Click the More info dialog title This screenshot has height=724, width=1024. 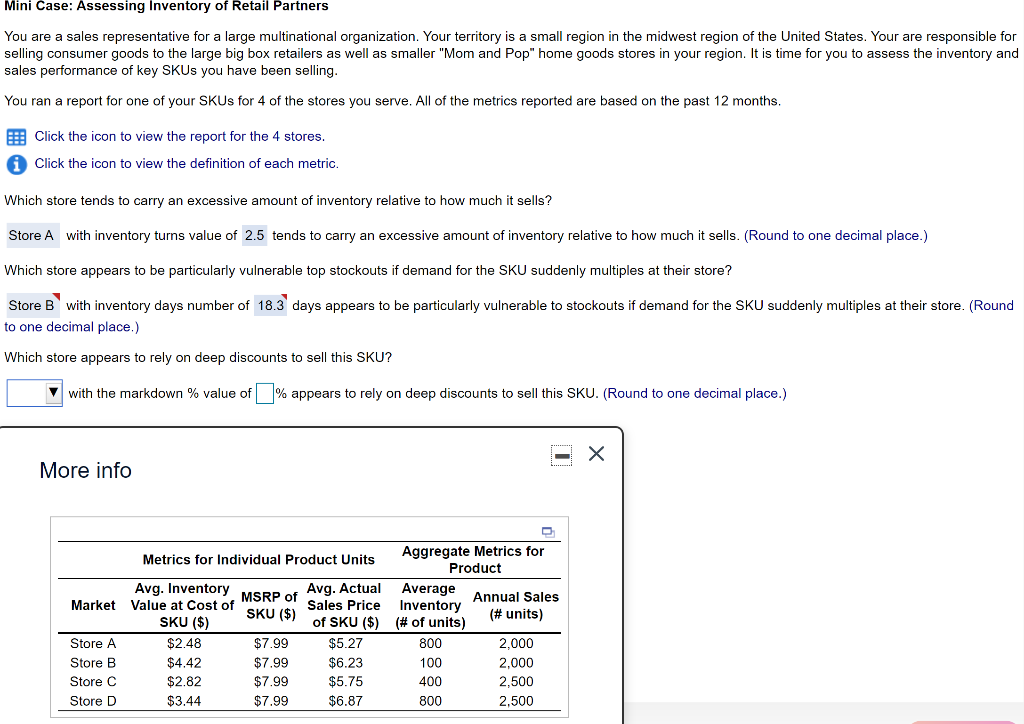click(84, 470)
